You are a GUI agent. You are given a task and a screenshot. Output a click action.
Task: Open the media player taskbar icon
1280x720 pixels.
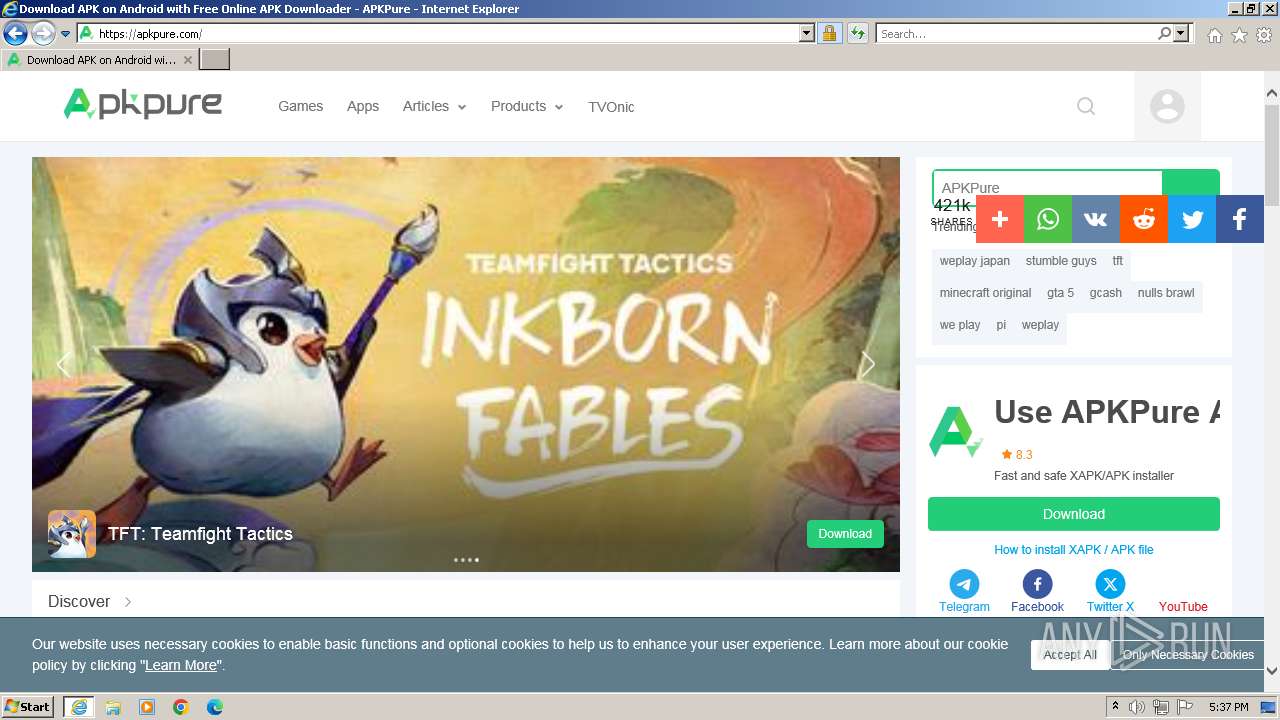[x=147, y=707]
